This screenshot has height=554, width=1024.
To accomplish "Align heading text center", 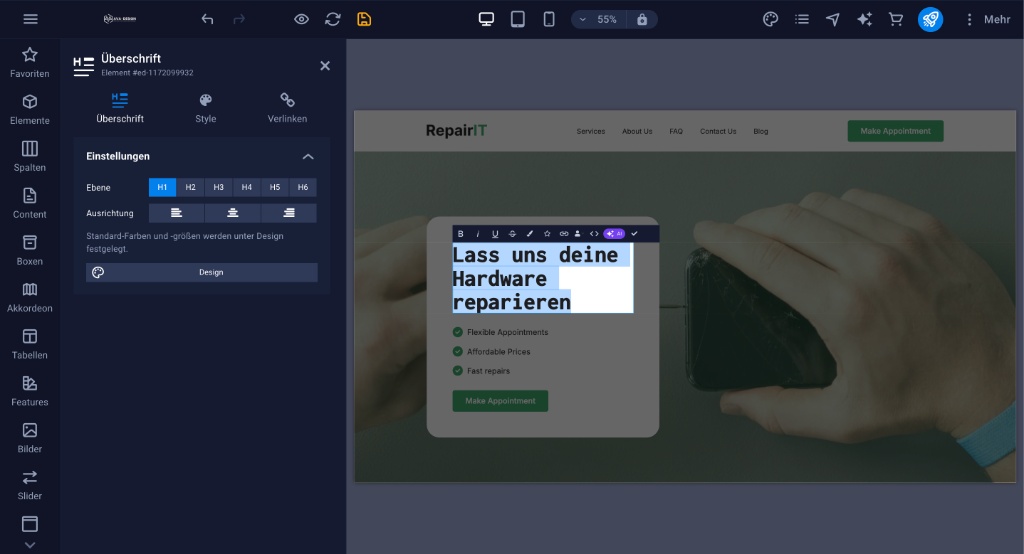I will [232, 213].
